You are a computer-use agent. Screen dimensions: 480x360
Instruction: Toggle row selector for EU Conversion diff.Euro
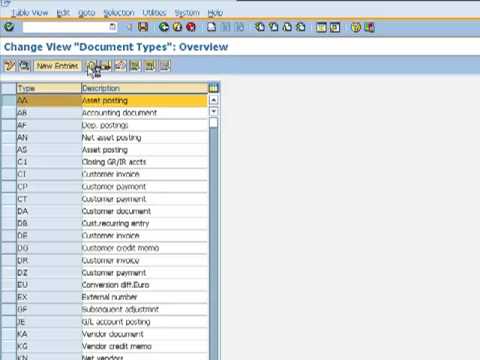pyautogui.click(x=8, y=285)
